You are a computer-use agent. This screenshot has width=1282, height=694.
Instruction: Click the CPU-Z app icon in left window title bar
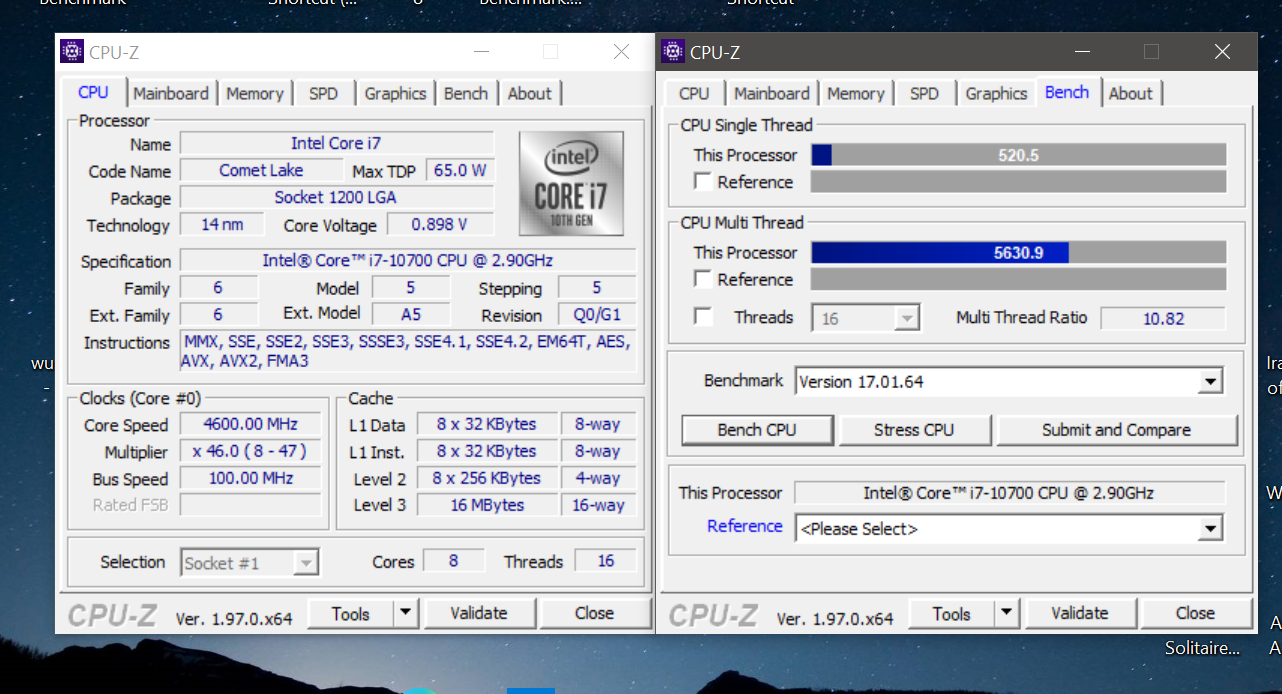[72, 52]
